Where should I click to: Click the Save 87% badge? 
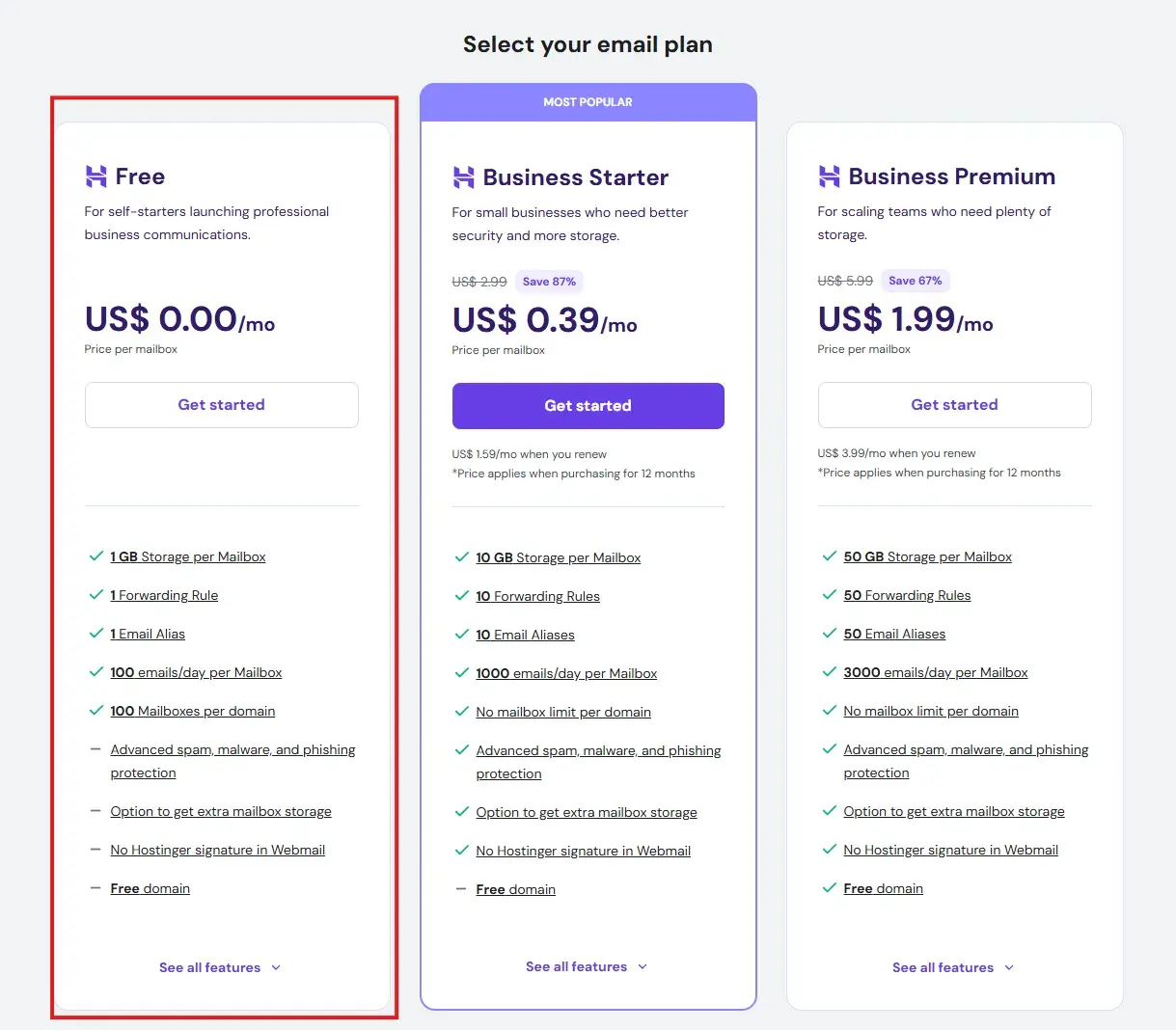(x=549, y=282)
